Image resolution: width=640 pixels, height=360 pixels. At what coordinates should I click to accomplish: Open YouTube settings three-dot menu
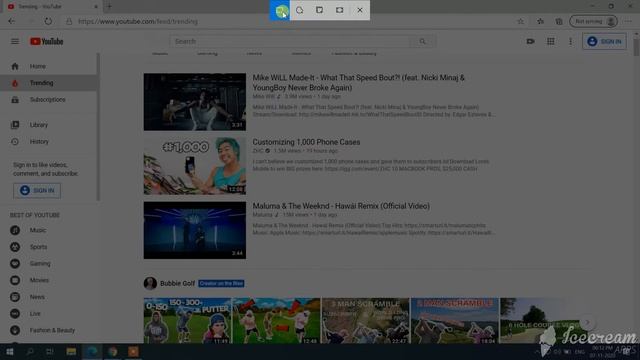pyautogui.click(x=571, y=41)
